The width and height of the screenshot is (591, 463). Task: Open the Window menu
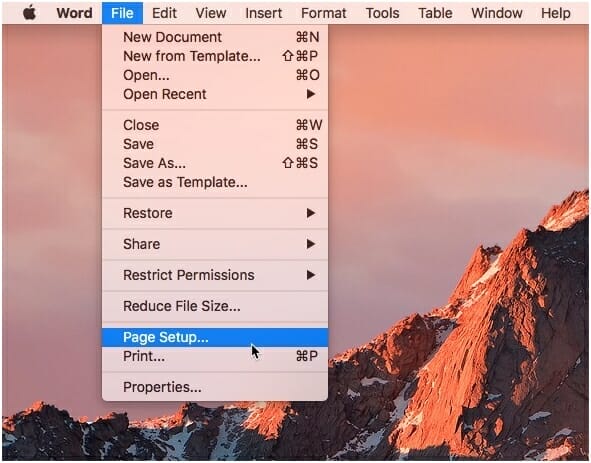tap(497, 13)
